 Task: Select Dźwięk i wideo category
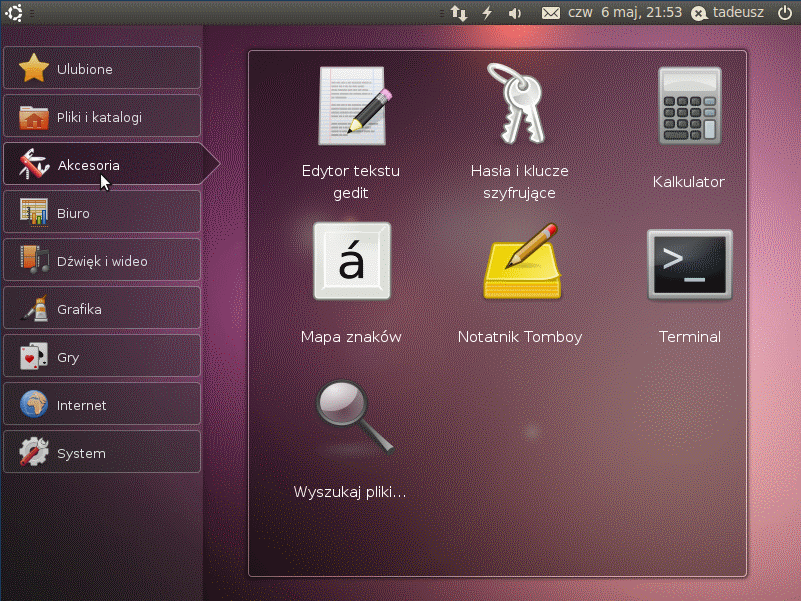tap(102, 261)
